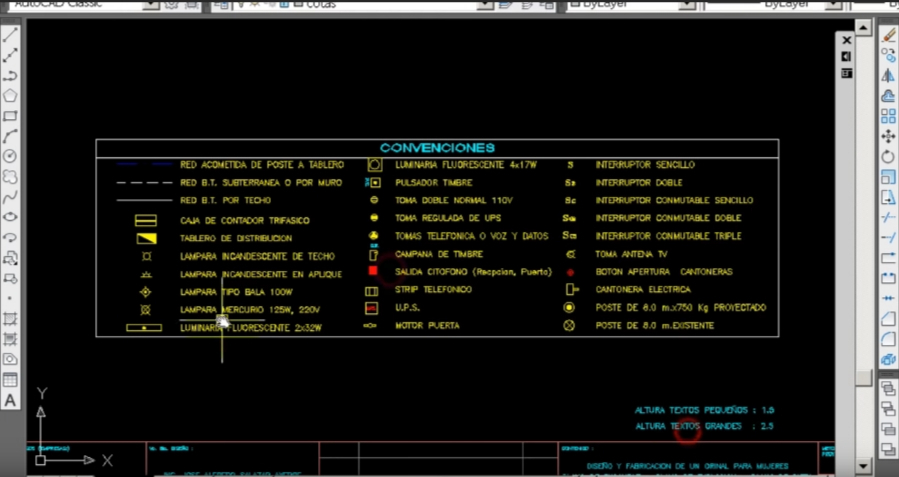Select the Scale tool
Image resolution: width=899 pixels, height=477 pixels.
(888, 177)
